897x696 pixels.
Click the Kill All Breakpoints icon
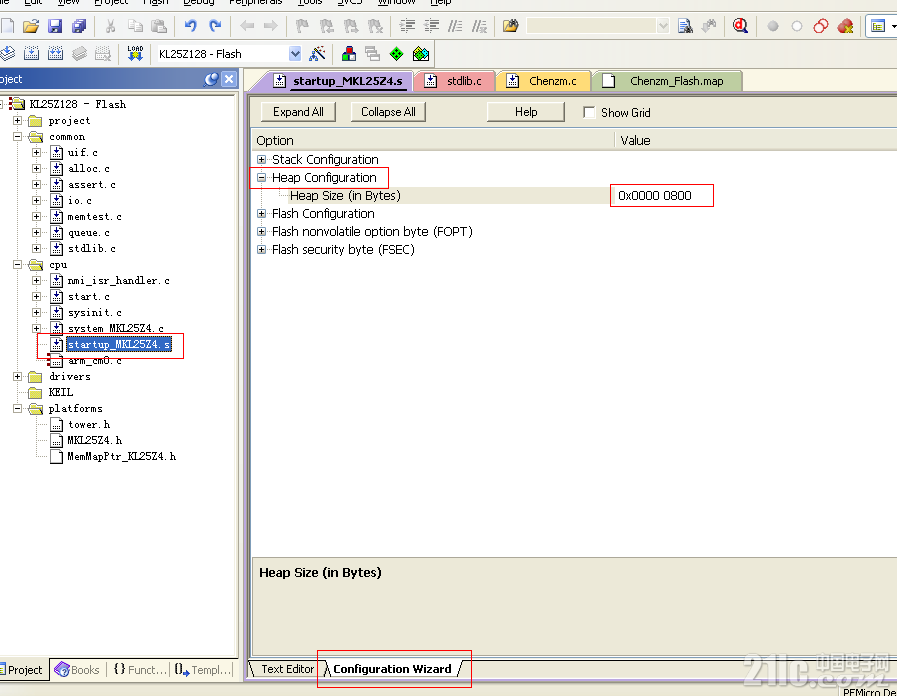[845, 26]
